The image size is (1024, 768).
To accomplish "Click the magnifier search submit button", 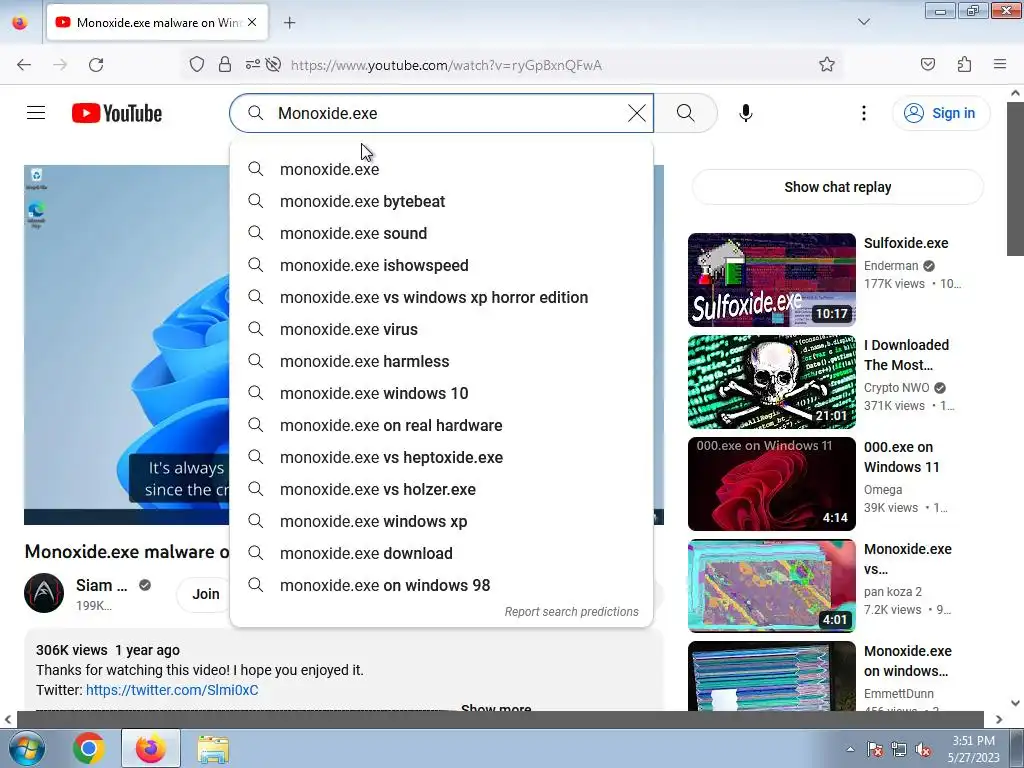I will click(685, 113).
